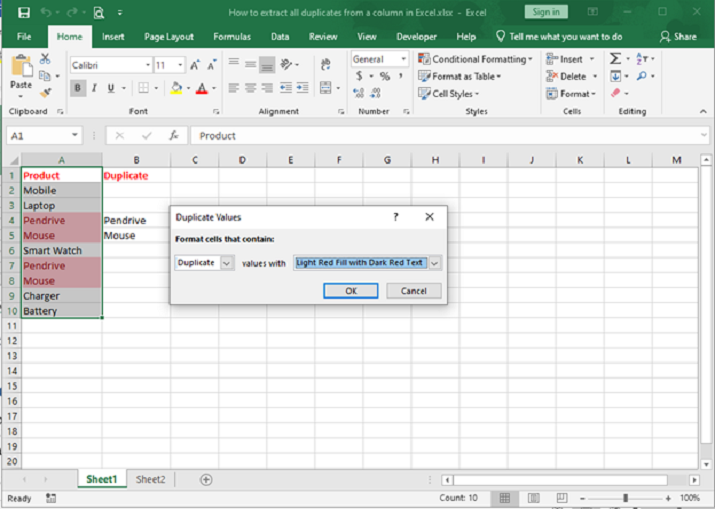This screenshot has height=509, width=715.
Task: Open the General number format dropdown
Action: (404, 59)
